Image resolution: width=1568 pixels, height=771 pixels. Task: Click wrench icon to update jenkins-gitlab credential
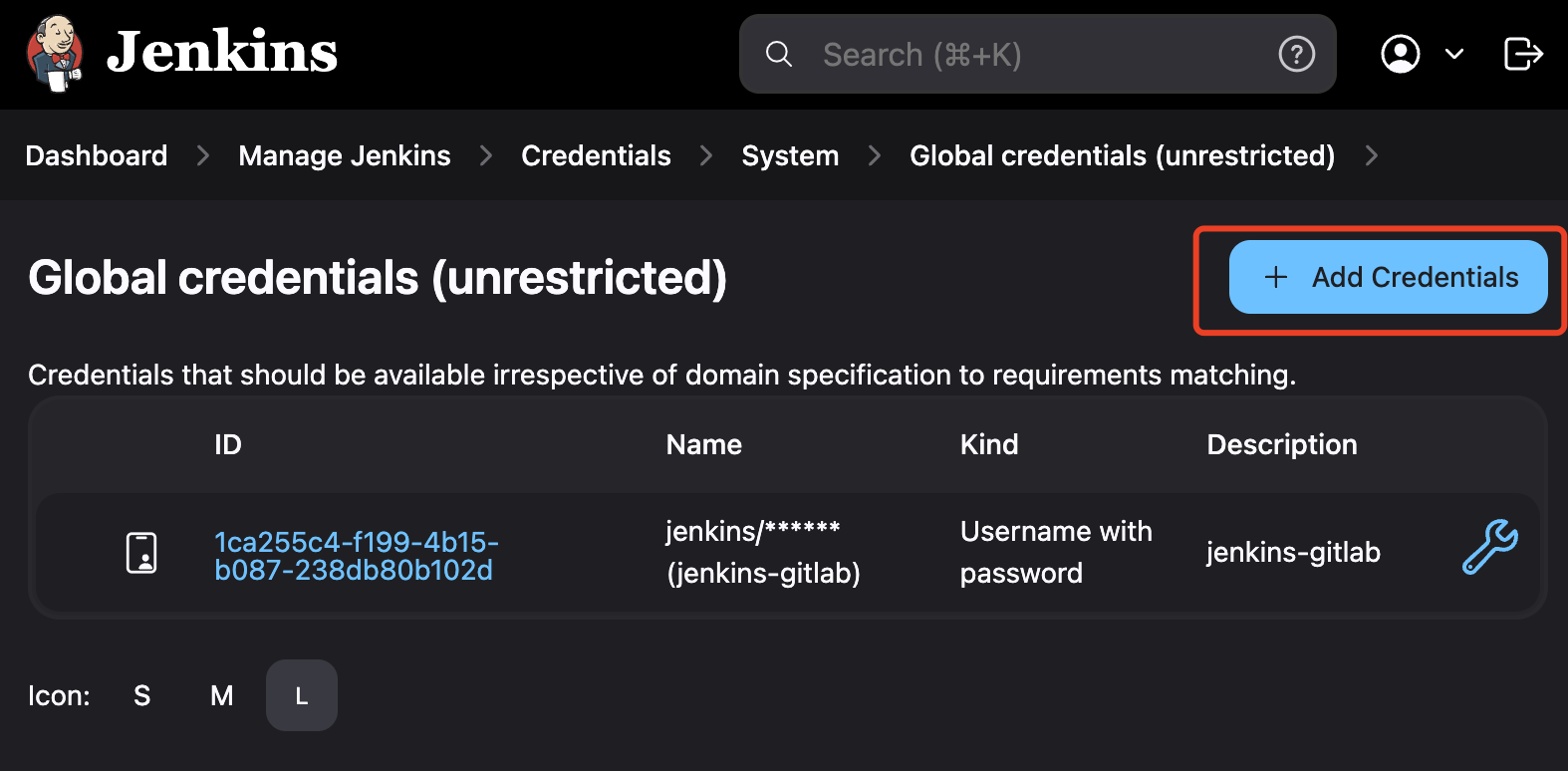tap(1489, 547)
